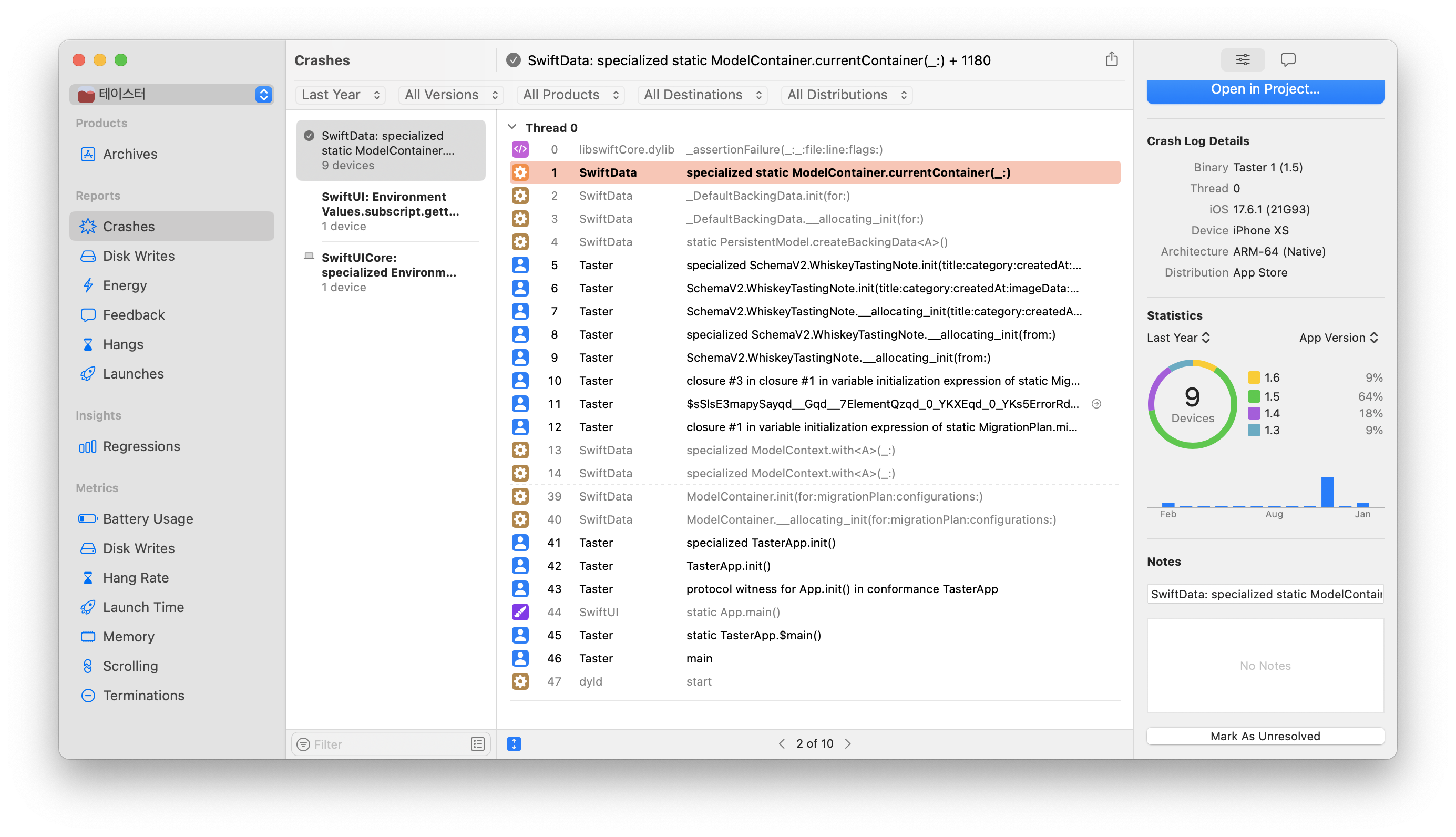Open Regressions insights
This screenshot has height=837, width=1456.
pyautogui.click(x=171, y=446)
